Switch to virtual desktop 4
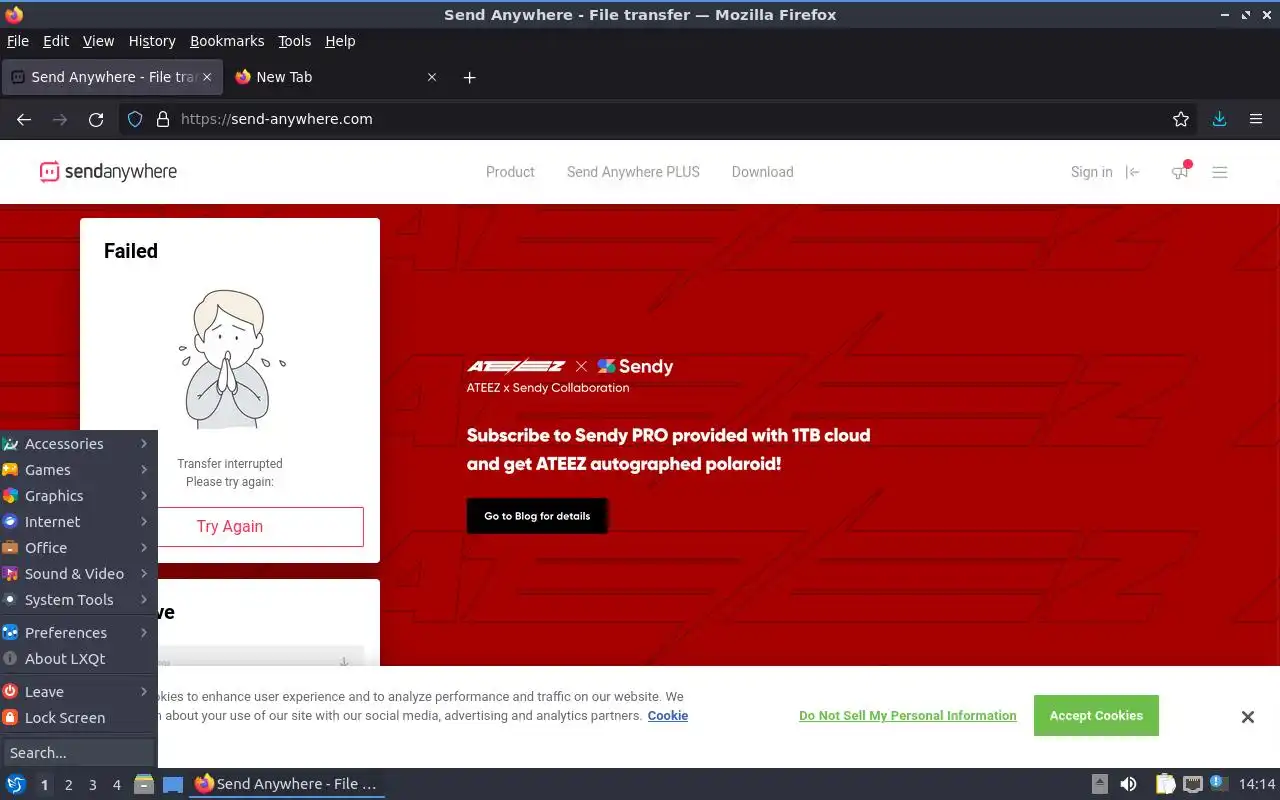 (117, 785)
